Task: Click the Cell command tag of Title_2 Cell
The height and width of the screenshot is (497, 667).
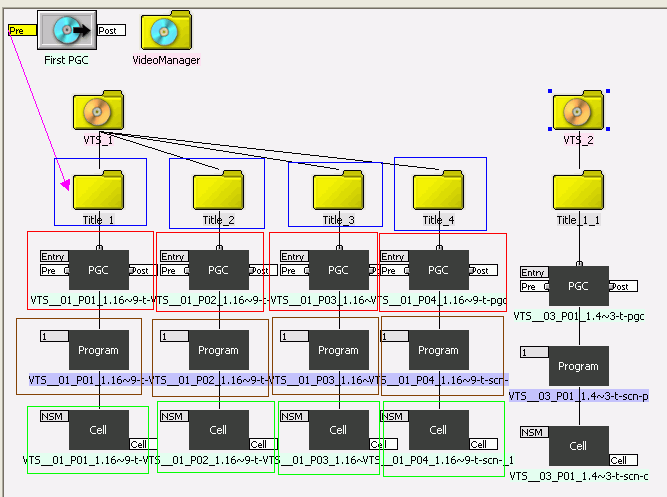Action: [262, 444]
